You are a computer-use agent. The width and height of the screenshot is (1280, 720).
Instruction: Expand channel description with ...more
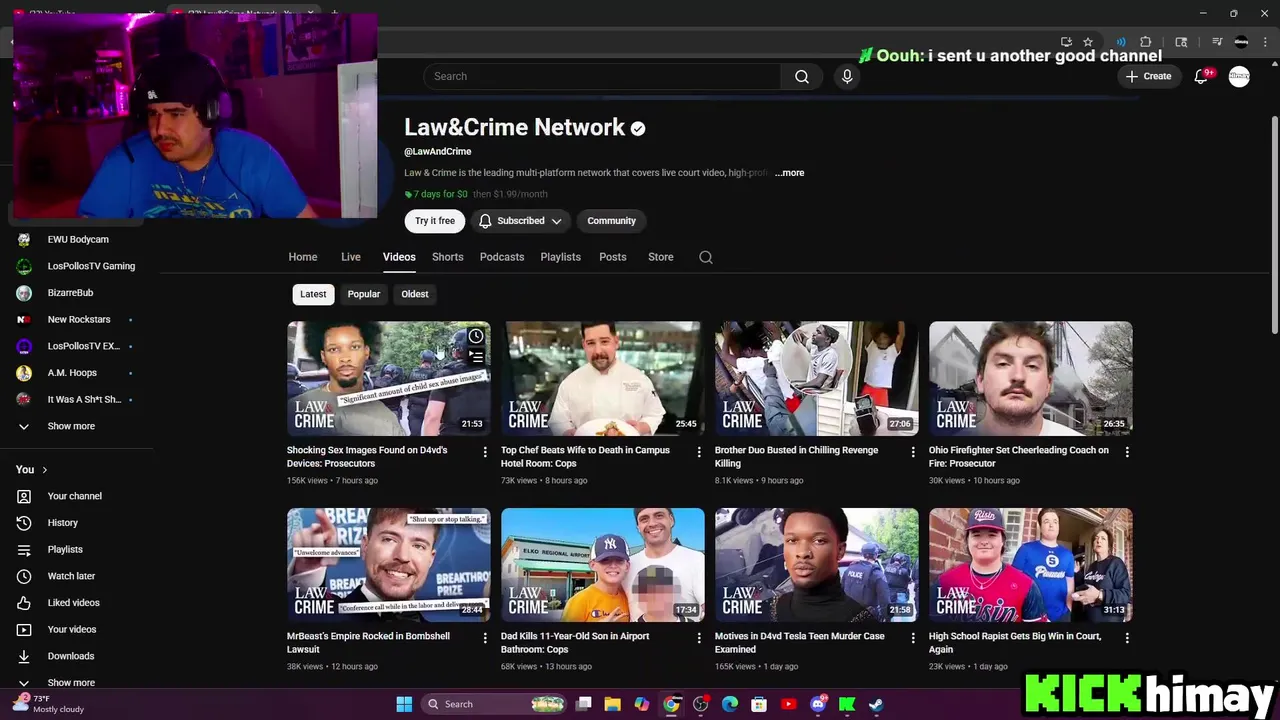point(789,173)
